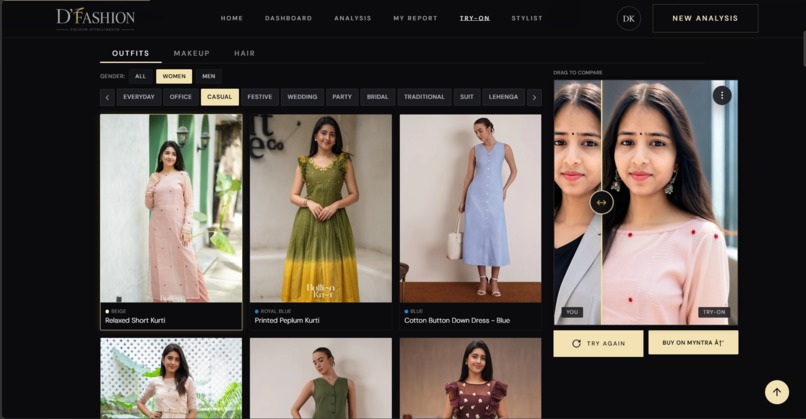Set the gender filter to Women
Image resolution: width=806 pixels, height=419 pixels.
174,76
